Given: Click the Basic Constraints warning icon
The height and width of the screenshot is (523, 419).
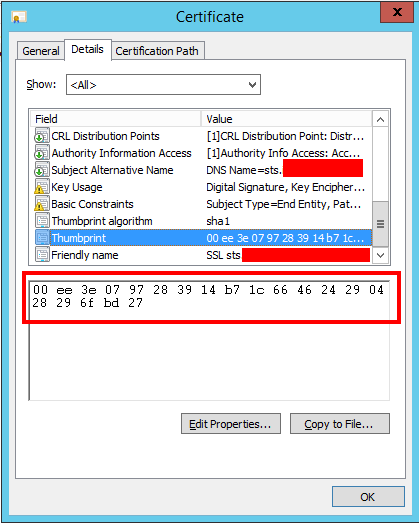Looking at the screenshot, I should click(42, 204).
